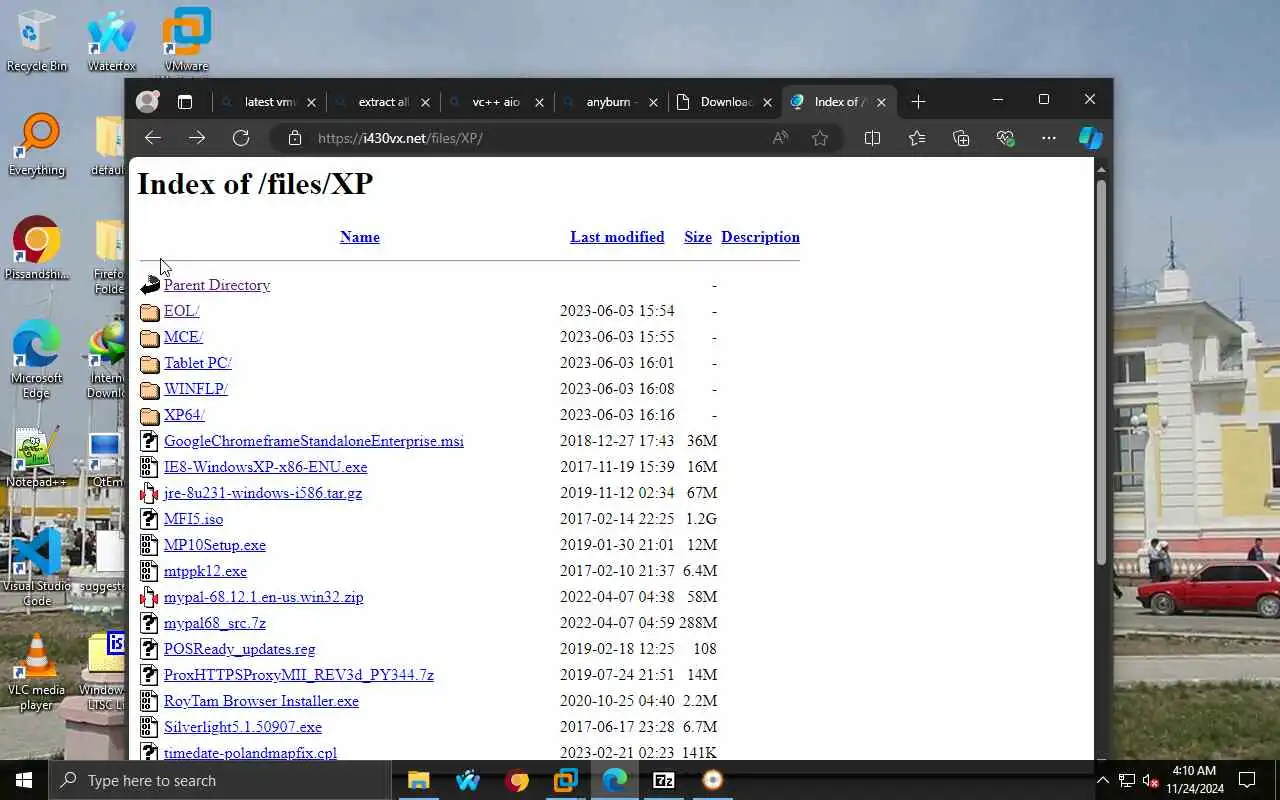Open the tab actions menu icon
Viewport: 1280px width, 800px height.
[185, 102]
